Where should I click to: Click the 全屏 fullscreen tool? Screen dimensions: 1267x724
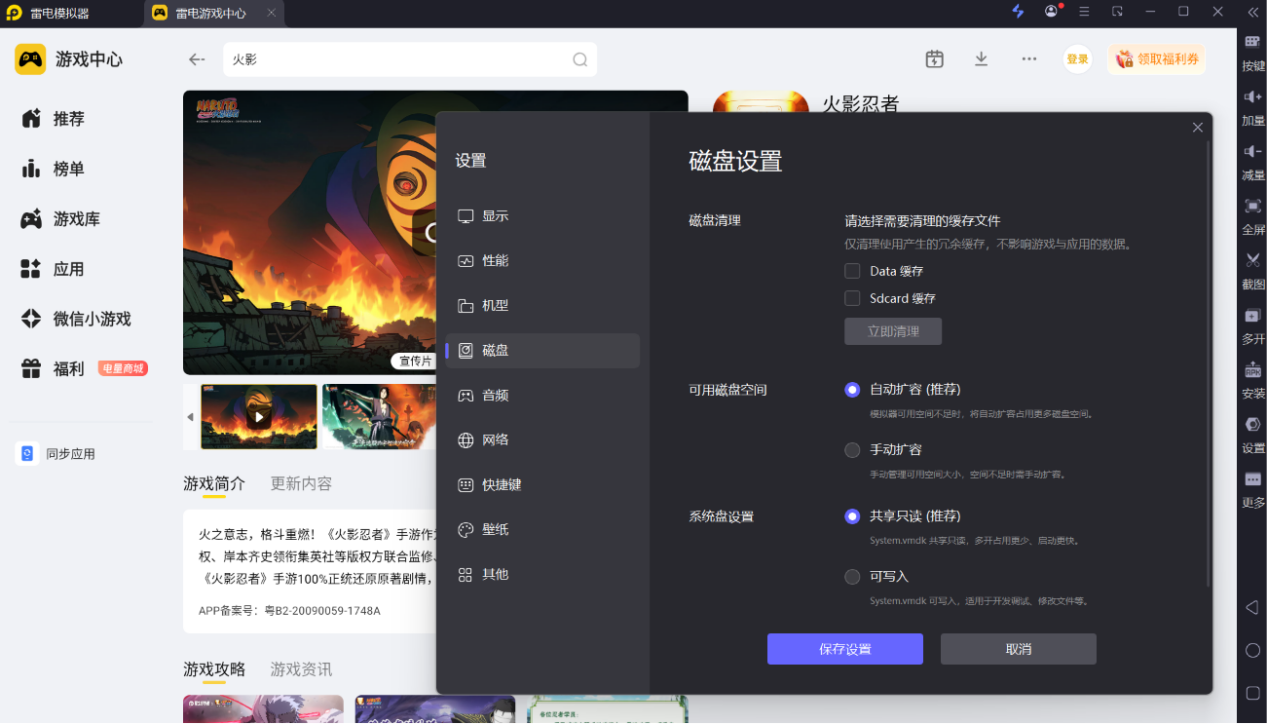pyautogui.click(x=1253, y=216)
